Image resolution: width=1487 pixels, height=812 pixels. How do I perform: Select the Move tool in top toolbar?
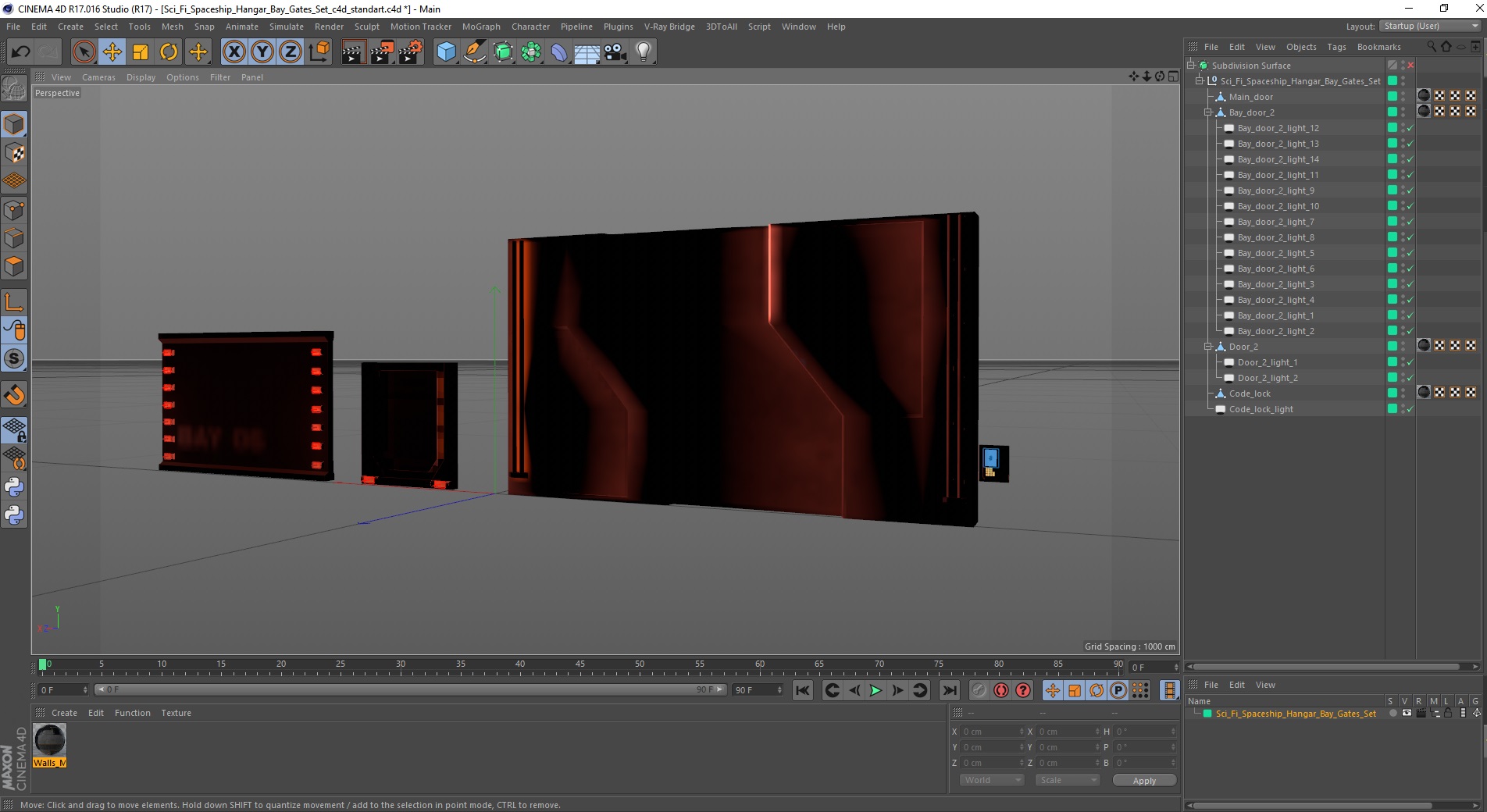point(112,52)
